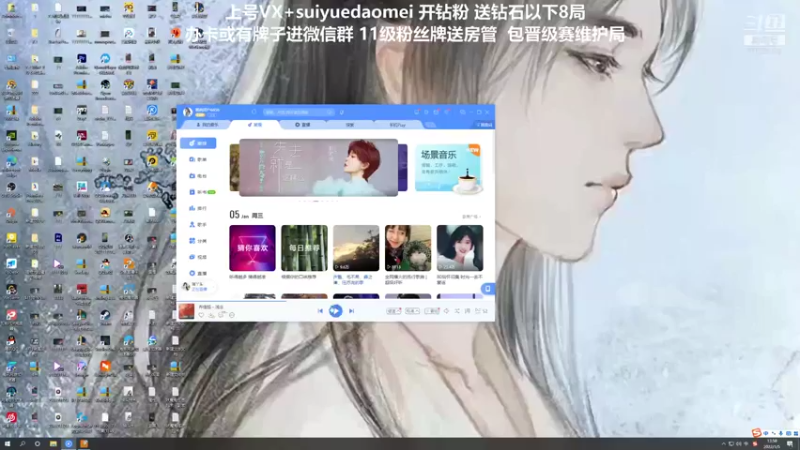Click the magnifier search icon in title bar
The width and height of the screenshot is (800, 450).
click(330, 112)
